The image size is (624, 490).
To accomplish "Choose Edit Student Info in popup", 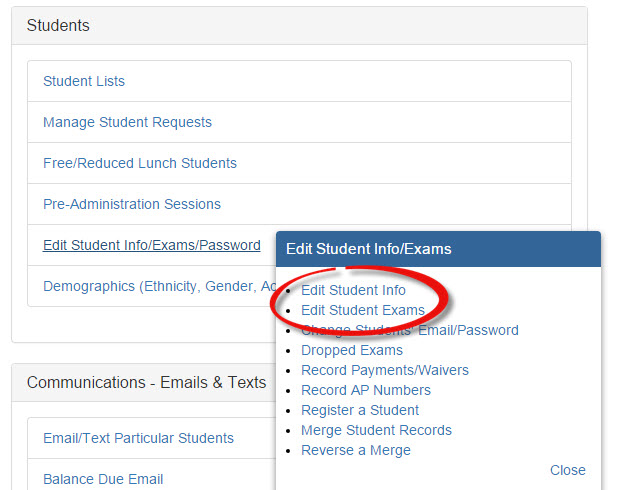I will (353, 290).
